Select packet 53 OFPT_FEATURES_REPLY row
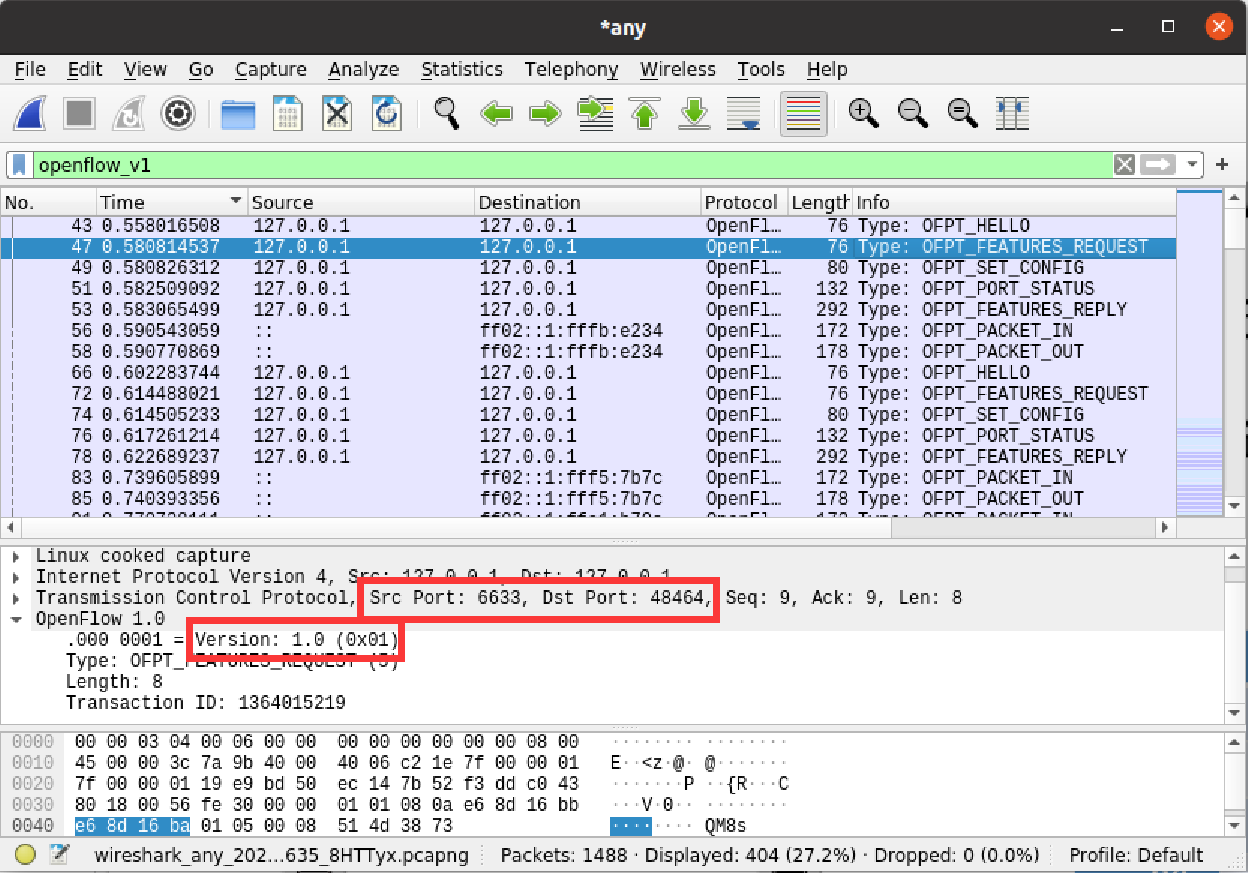The image size is (1248, 873). (588, 310)
